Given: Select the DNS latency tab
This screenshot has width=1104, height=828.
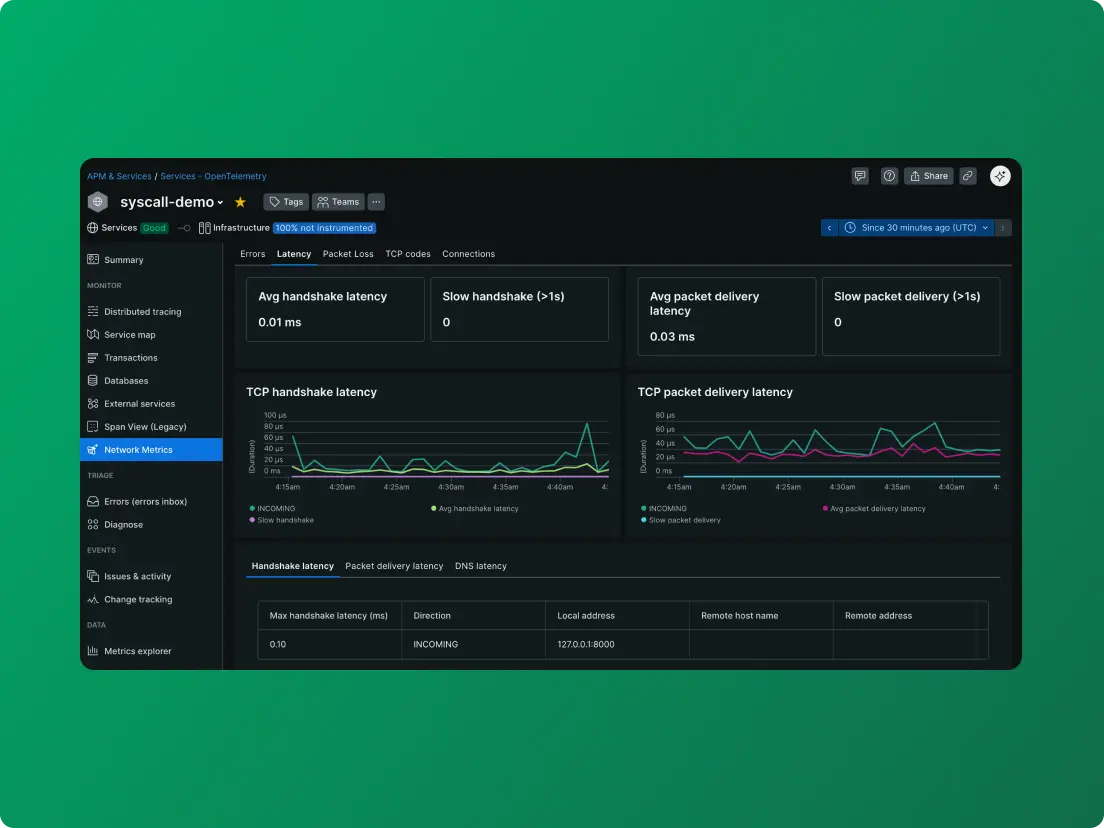Looking at the screenshot, I should pos(480,566).
